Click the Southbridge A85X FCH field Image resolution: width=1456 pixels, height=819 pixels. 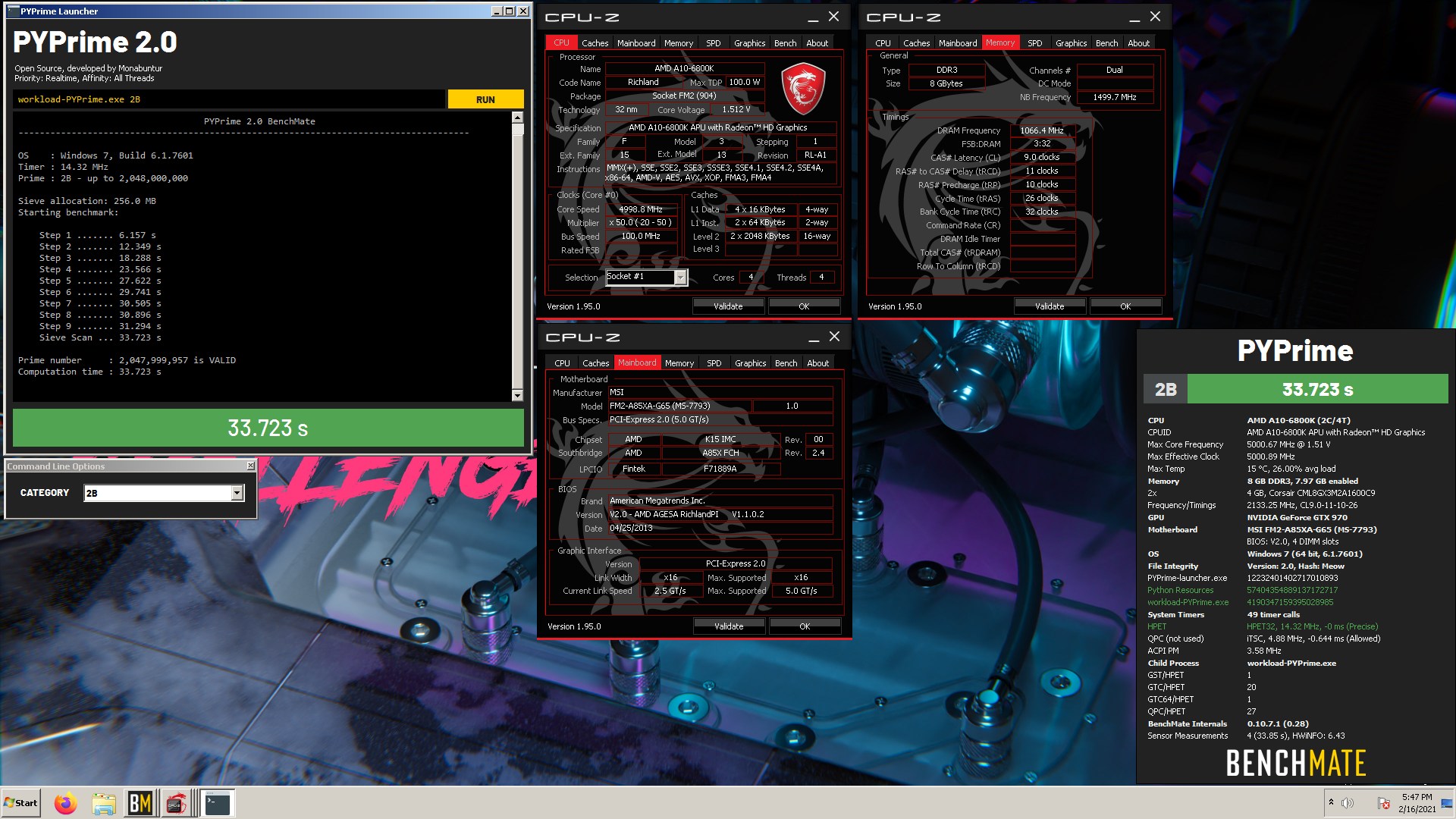tap(720, 453)
